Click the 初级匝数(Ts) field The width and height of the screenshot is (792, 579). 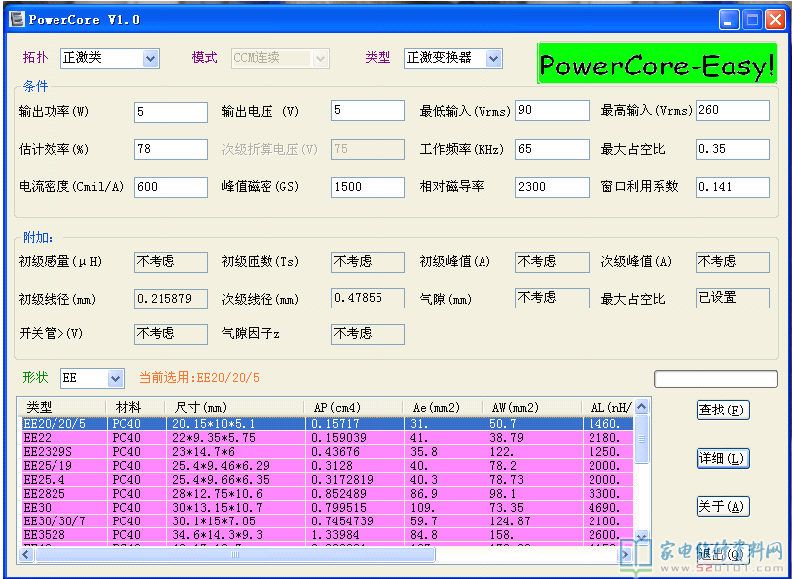click(368, 262)
